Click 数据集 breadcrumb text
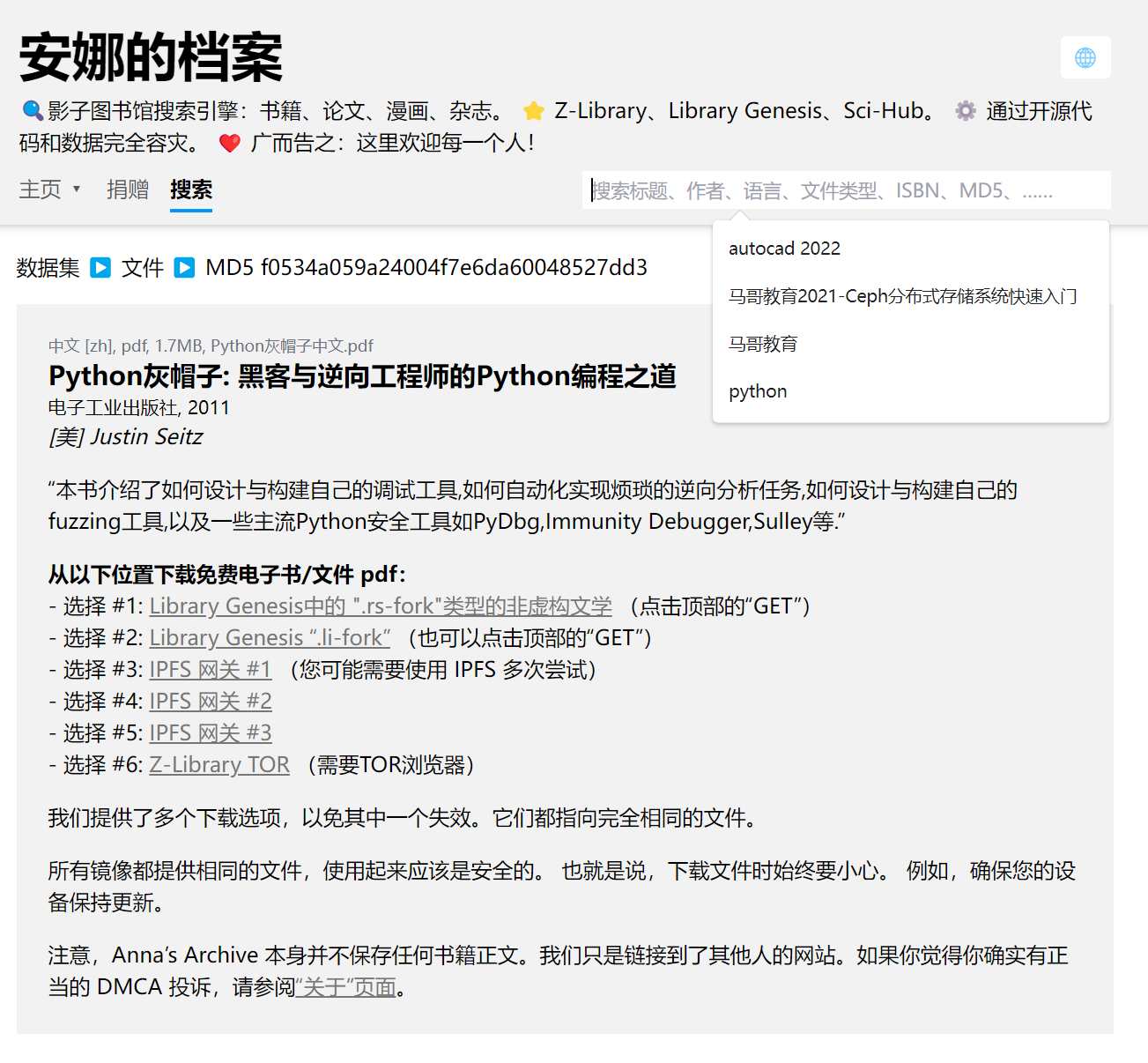The height and width of the screenshot is (1063, 1148). click(48, 267)
